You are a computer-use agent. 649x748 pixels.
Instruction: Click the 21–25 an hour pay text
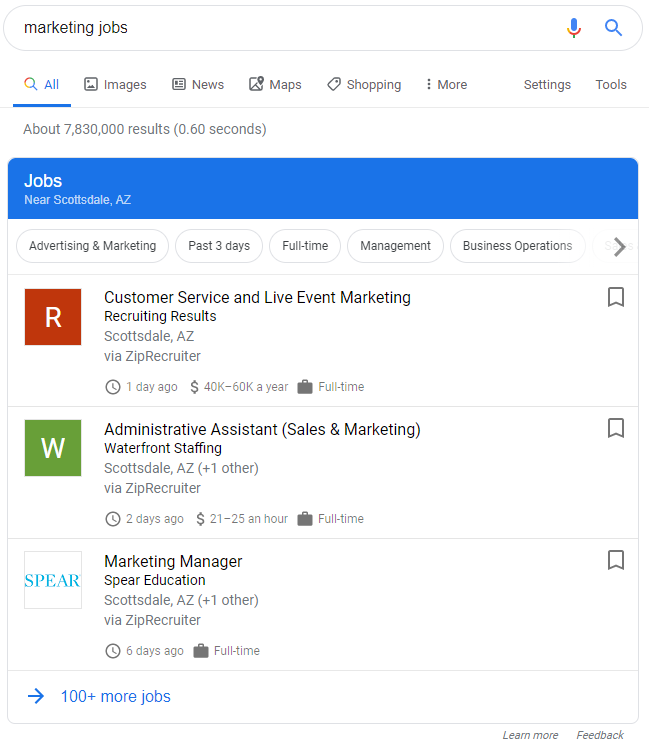(x=249, y=519)
